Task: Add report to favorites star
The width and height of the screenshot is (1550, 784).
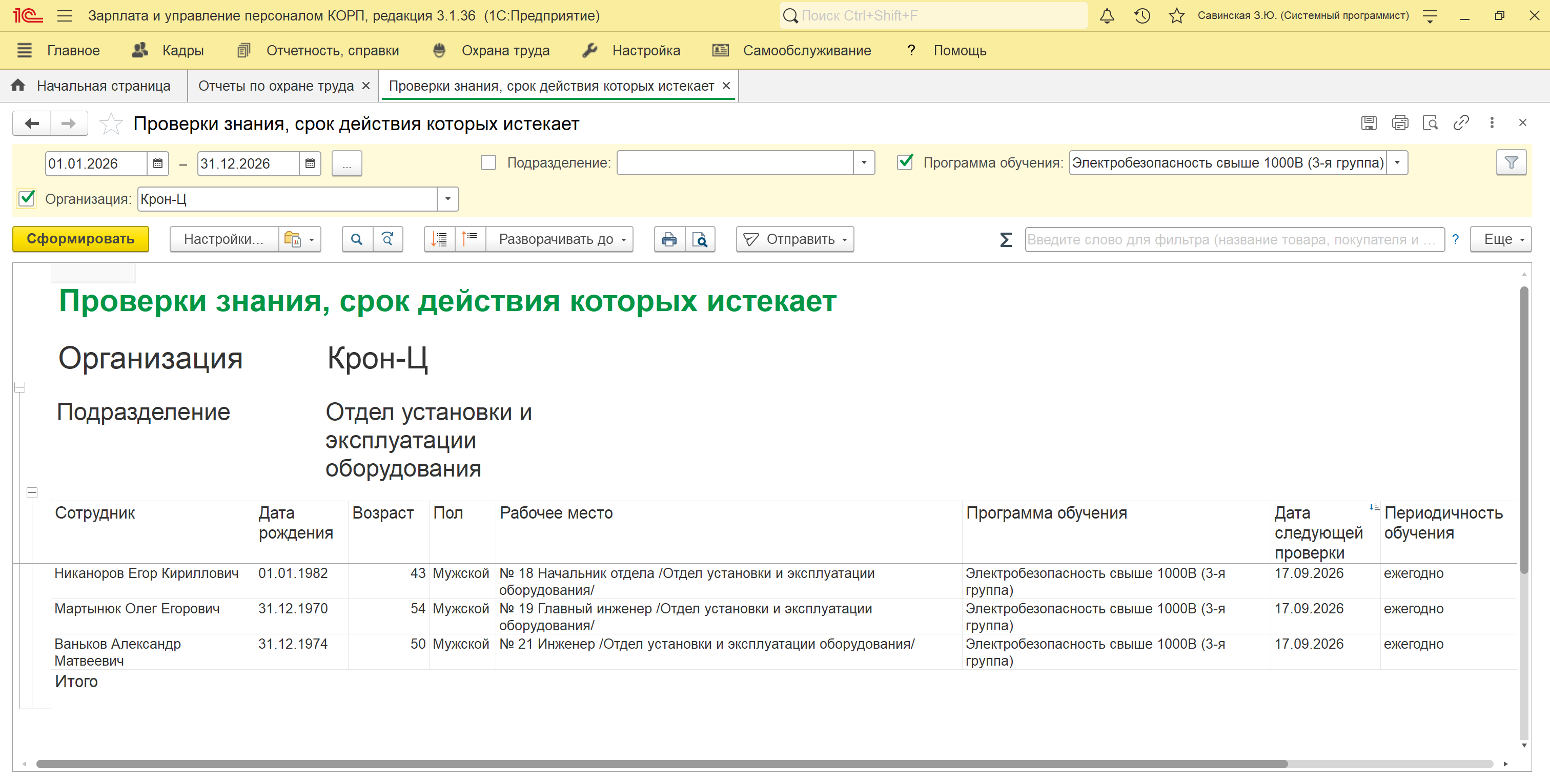Action: (x=111, y=124)
